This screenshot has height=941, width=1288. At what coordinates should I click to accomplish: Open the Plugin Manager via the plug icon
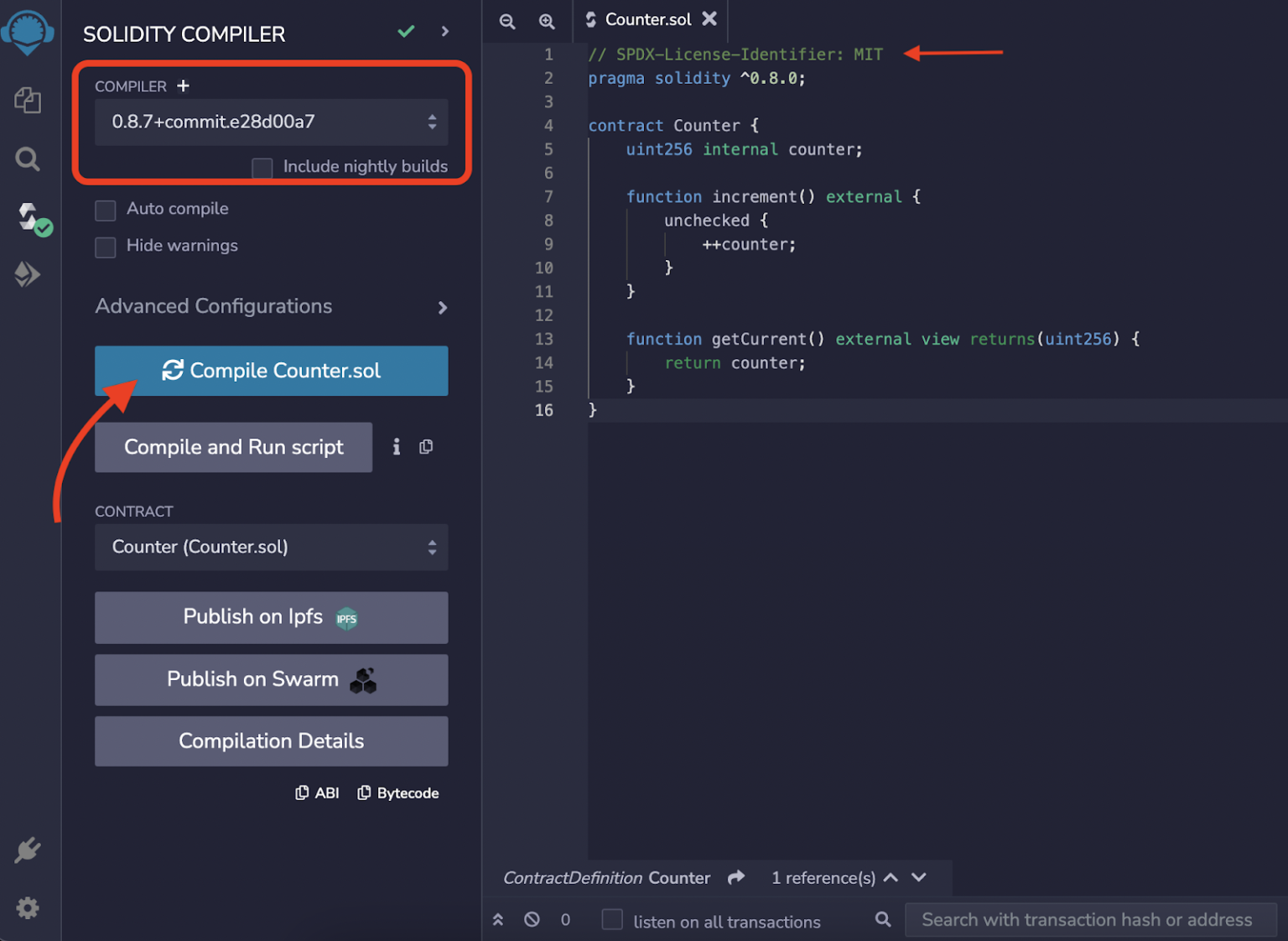(28, 850)
